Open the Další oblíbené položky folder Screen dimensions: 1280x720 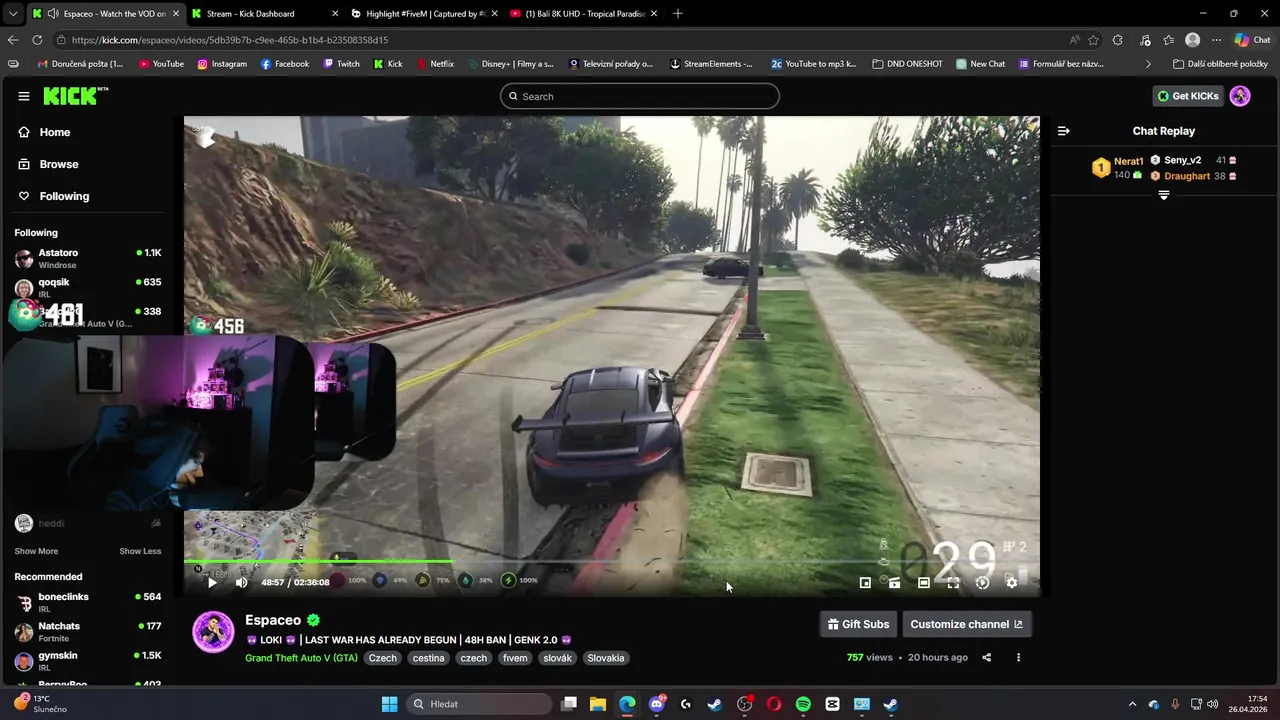click(x=1220, y=64)
